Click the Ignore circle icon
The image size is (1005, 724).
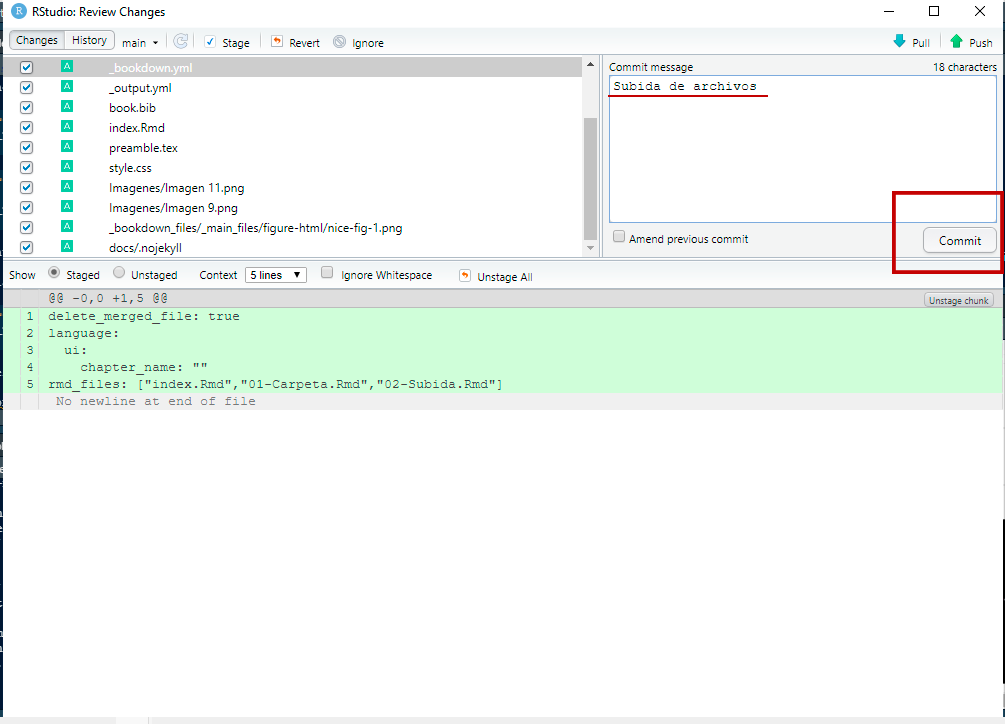(x=340, y=42)
